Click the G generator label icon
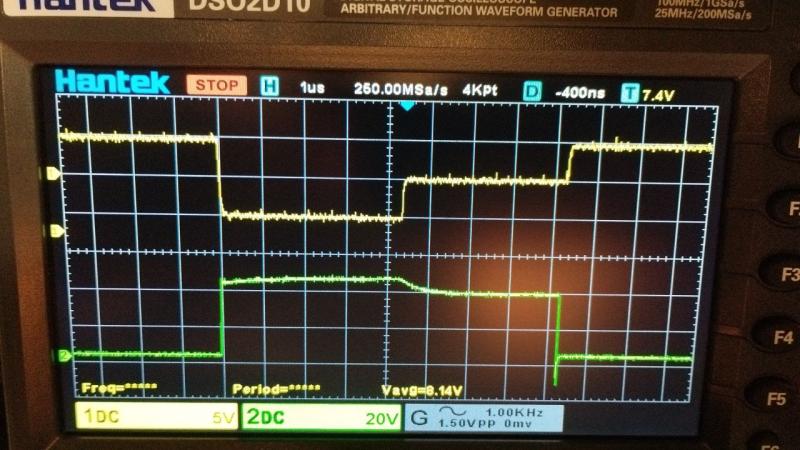Screen dimensions: 800x450 tap(419, 417)
